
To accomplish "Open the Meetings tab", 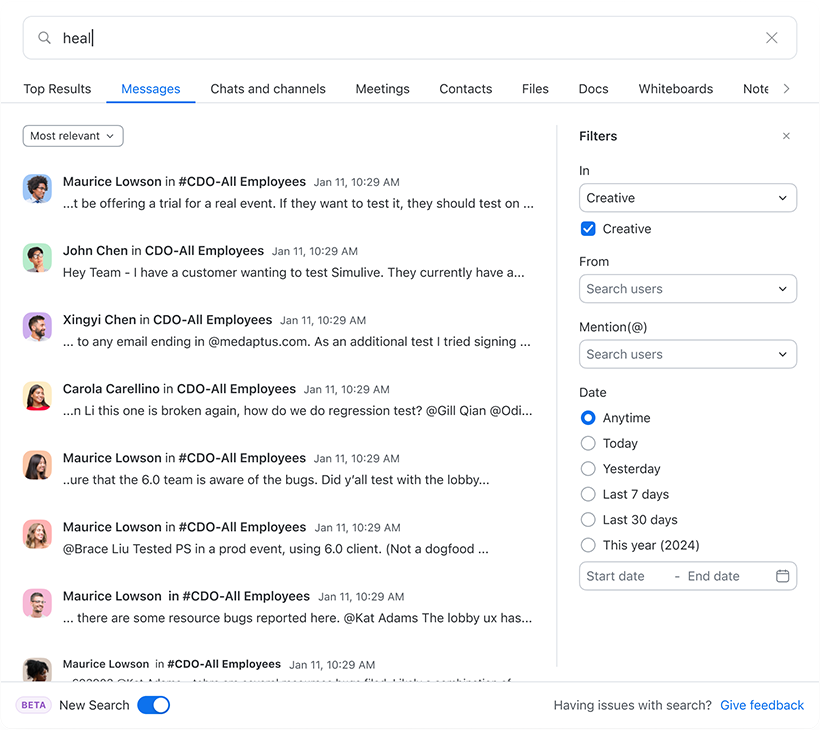I will (382, 89).
